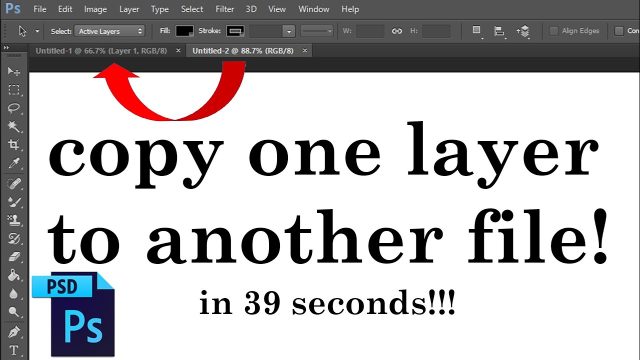Open the Layer menu
This screenshot has height=360, width=640.
coord(129,9)
